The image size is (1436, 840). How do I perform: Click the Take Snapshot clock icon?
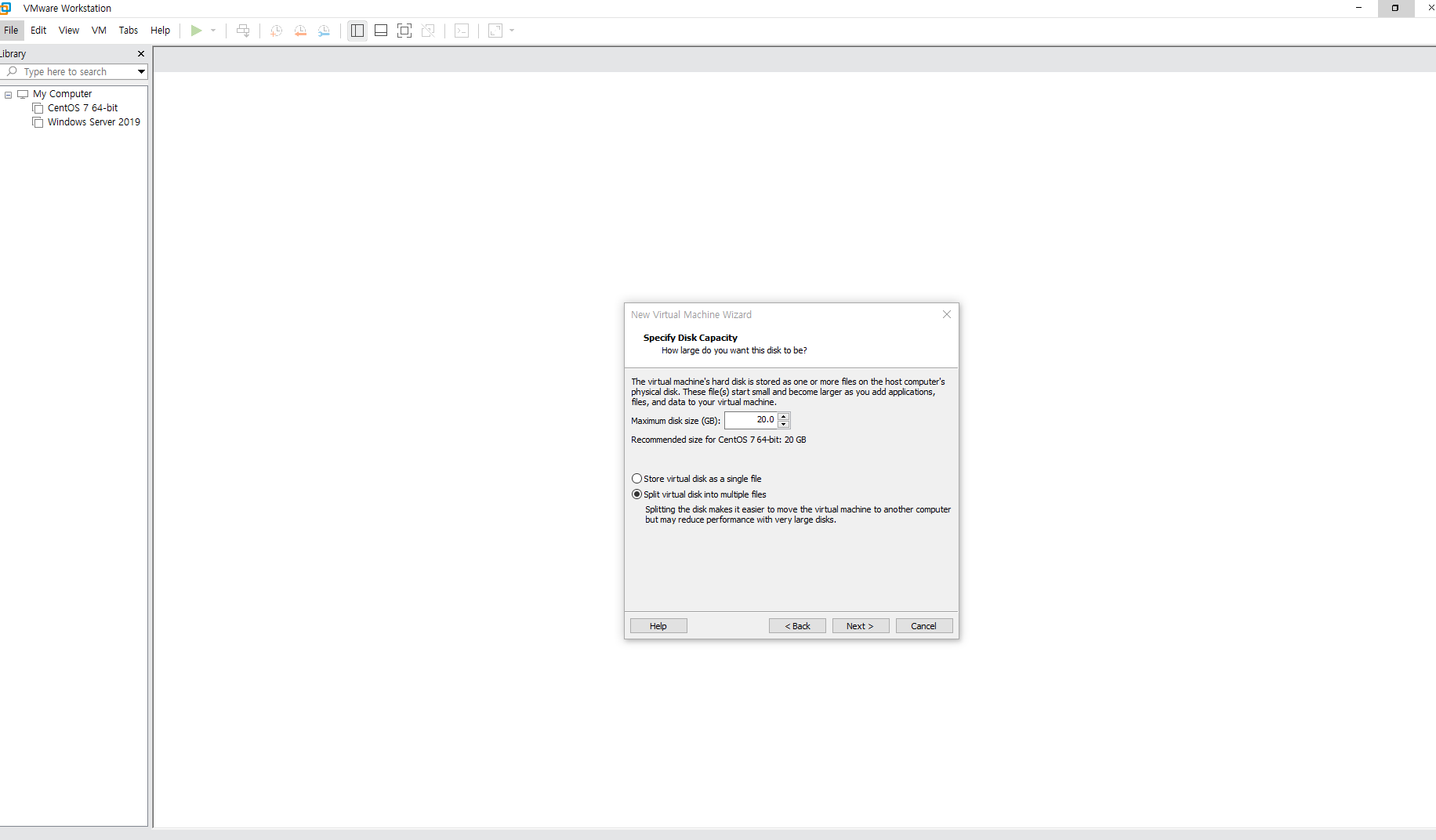pyautogui.click(x=276, y=31)
